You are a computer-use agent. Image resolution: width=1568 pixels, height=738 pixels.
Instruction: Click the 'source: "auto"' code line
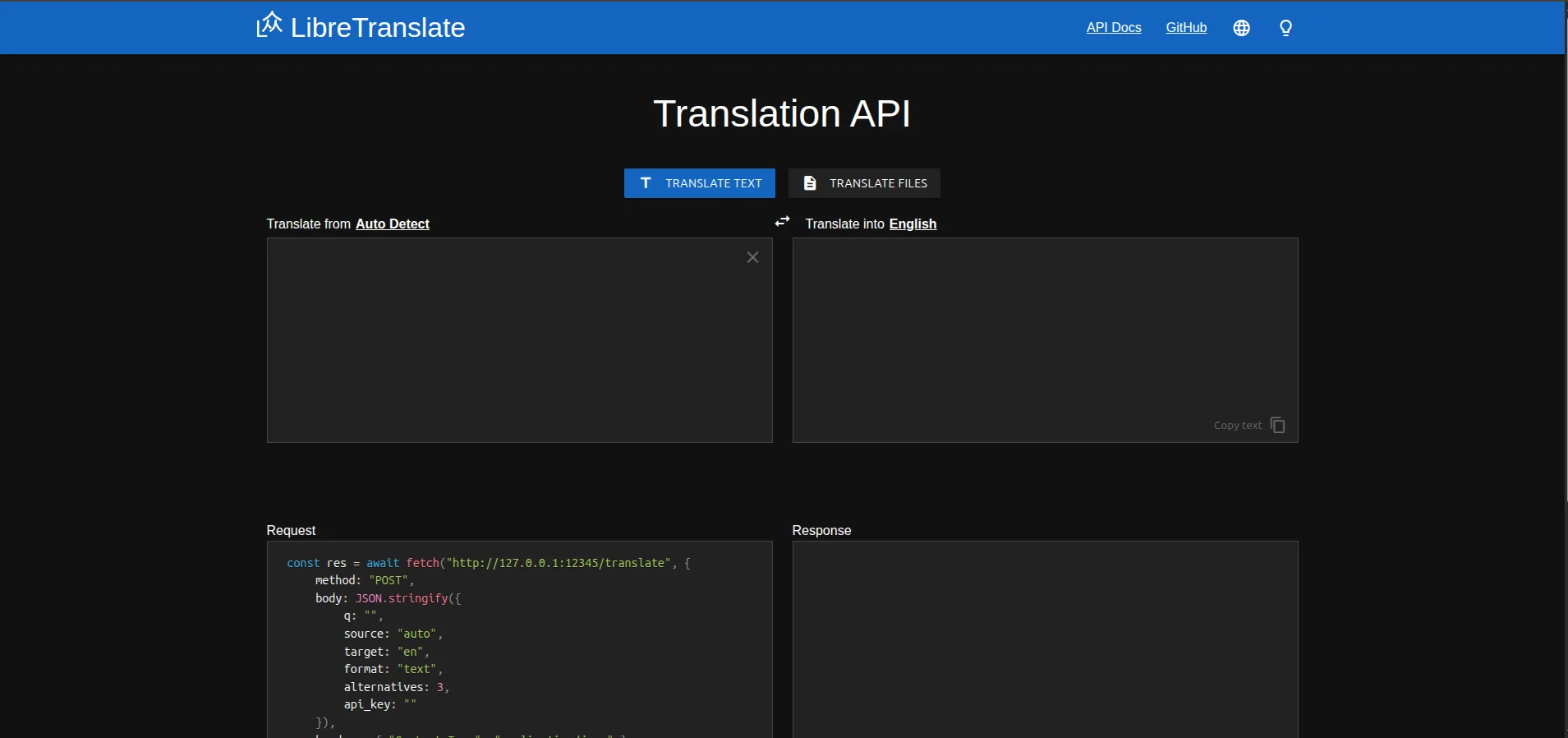[x=393, y=634]
